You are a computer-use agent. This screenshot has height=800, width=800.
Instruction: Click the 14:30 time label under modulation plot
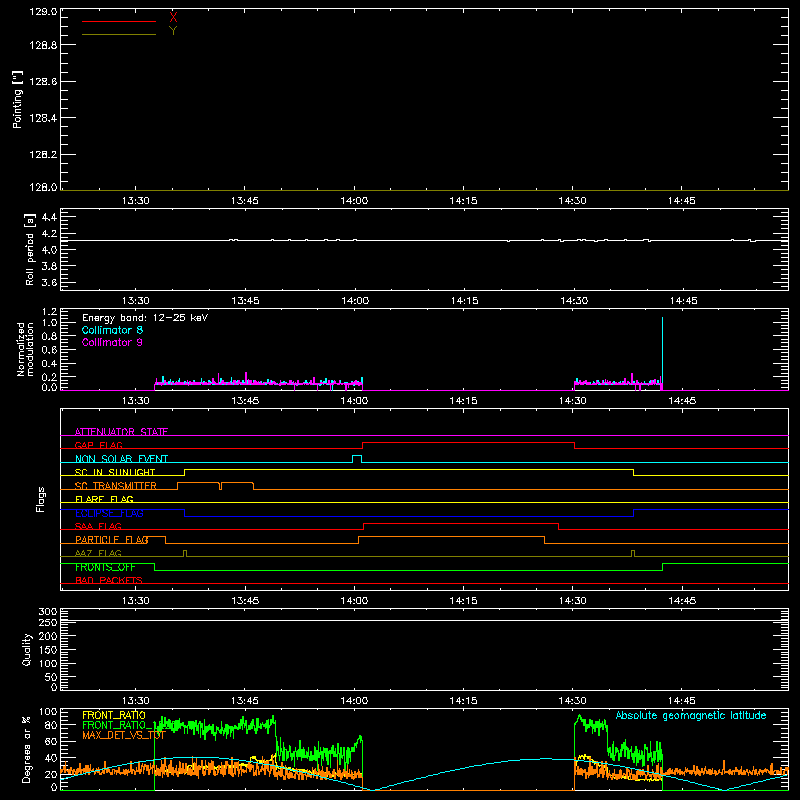[572, 401]
